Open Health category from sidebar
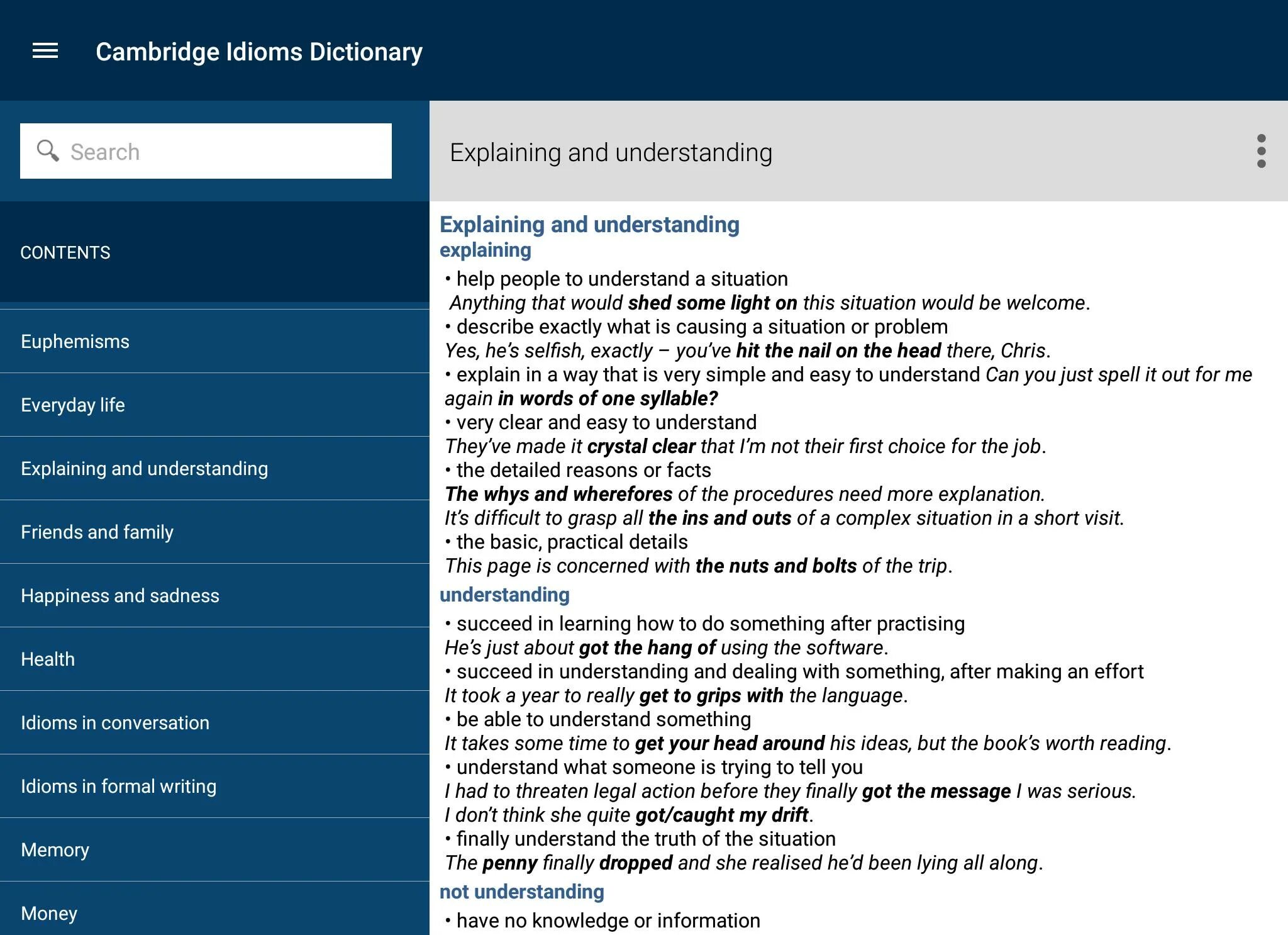The width and height of the screenshot is (1288, 935). tap(48, 659)
